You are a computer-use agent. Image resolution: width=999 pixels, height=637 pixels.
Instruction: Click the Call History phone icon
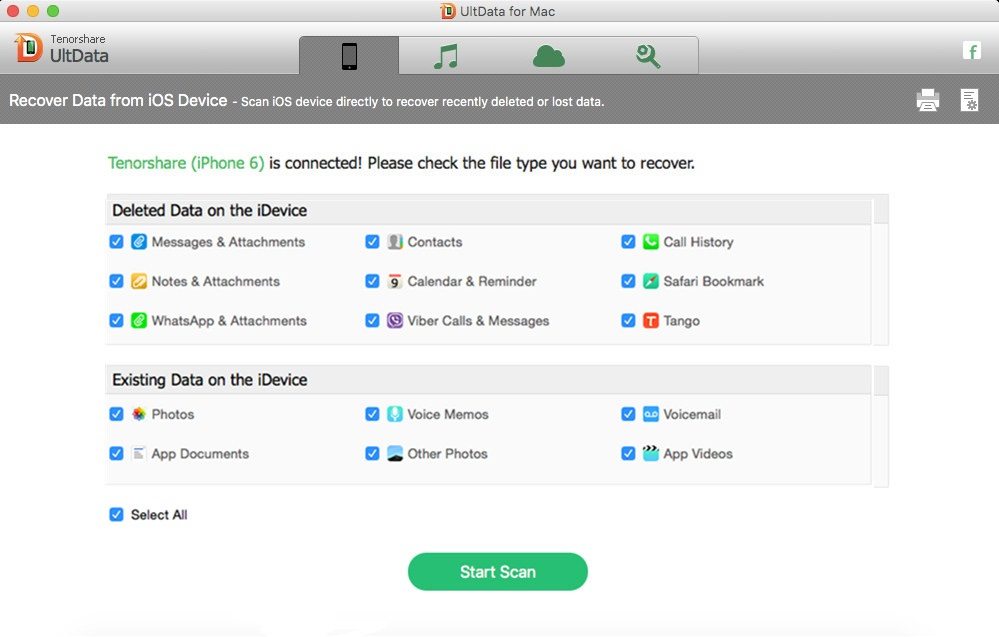click(x=650, y=242)
